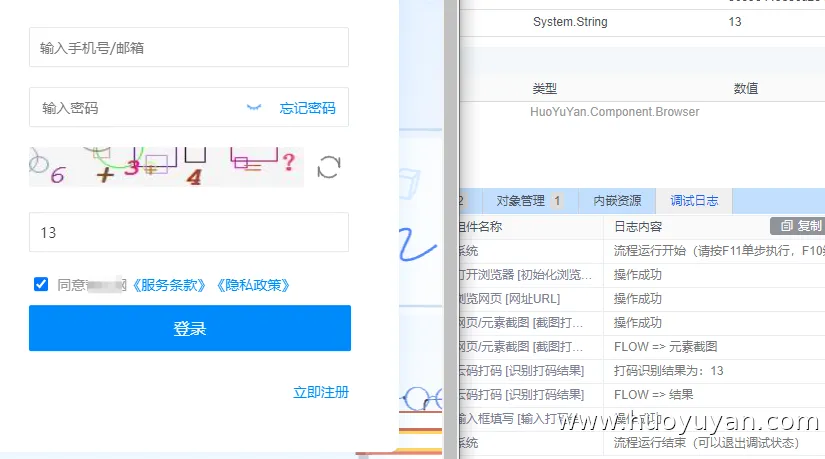Click the phone/email input field
Image resolution: width=825 pixels, height=459 pixels.
click(189, 47)
